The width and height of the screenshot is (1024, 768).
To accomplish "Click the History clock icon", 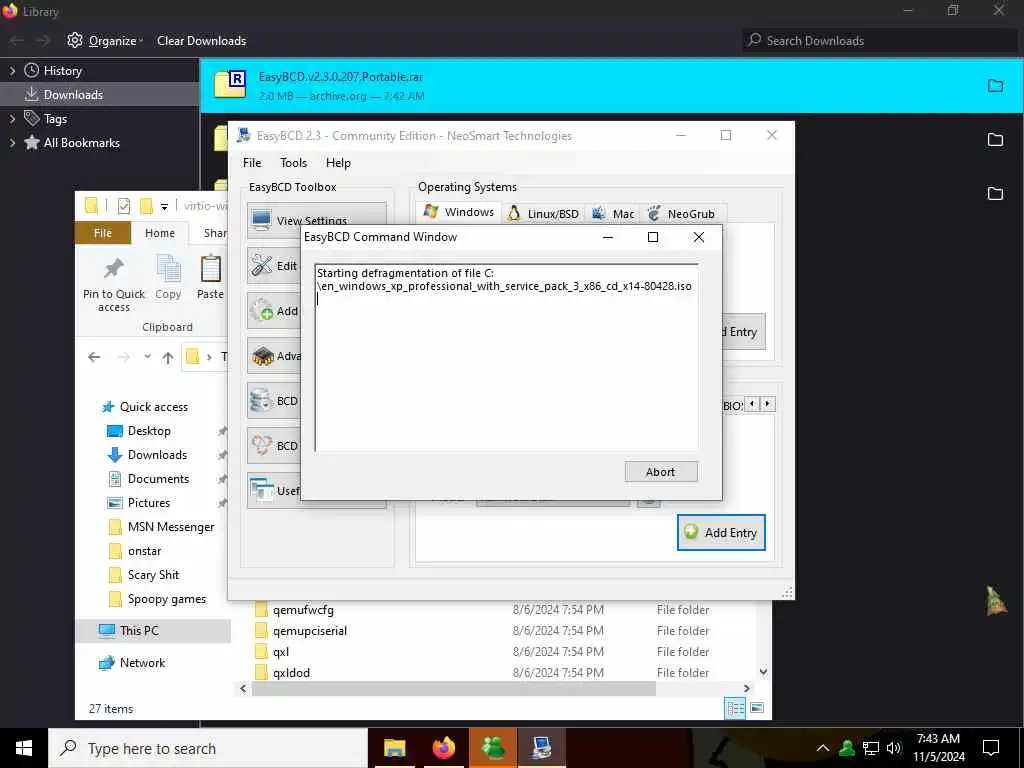I will tap(31, 71).
